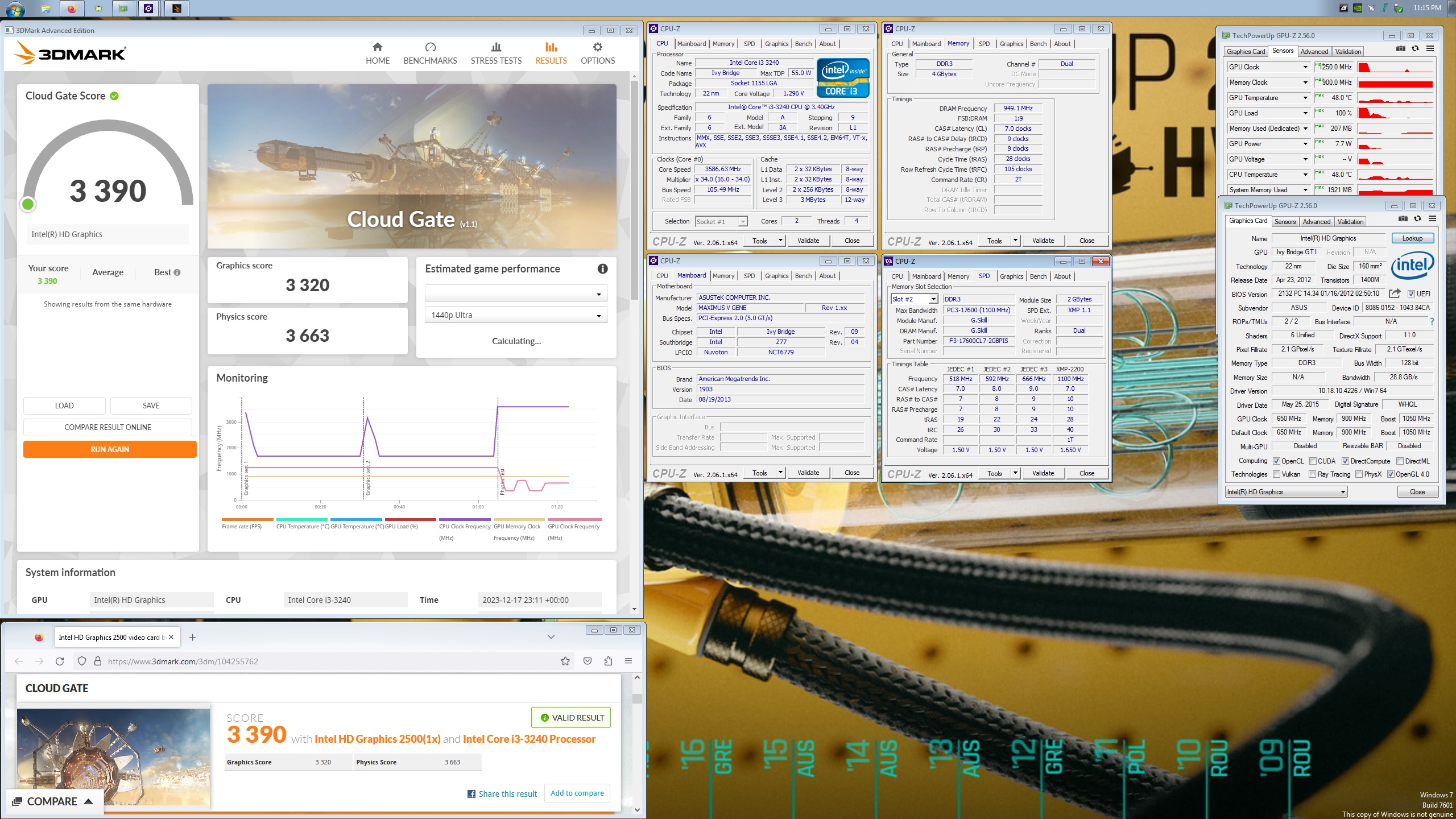Toggle OpenGL 4.0 checkbox in GPU-Z
Image resolution: width=1456 pixels, height=819 pixels.
pos(1391,474)
